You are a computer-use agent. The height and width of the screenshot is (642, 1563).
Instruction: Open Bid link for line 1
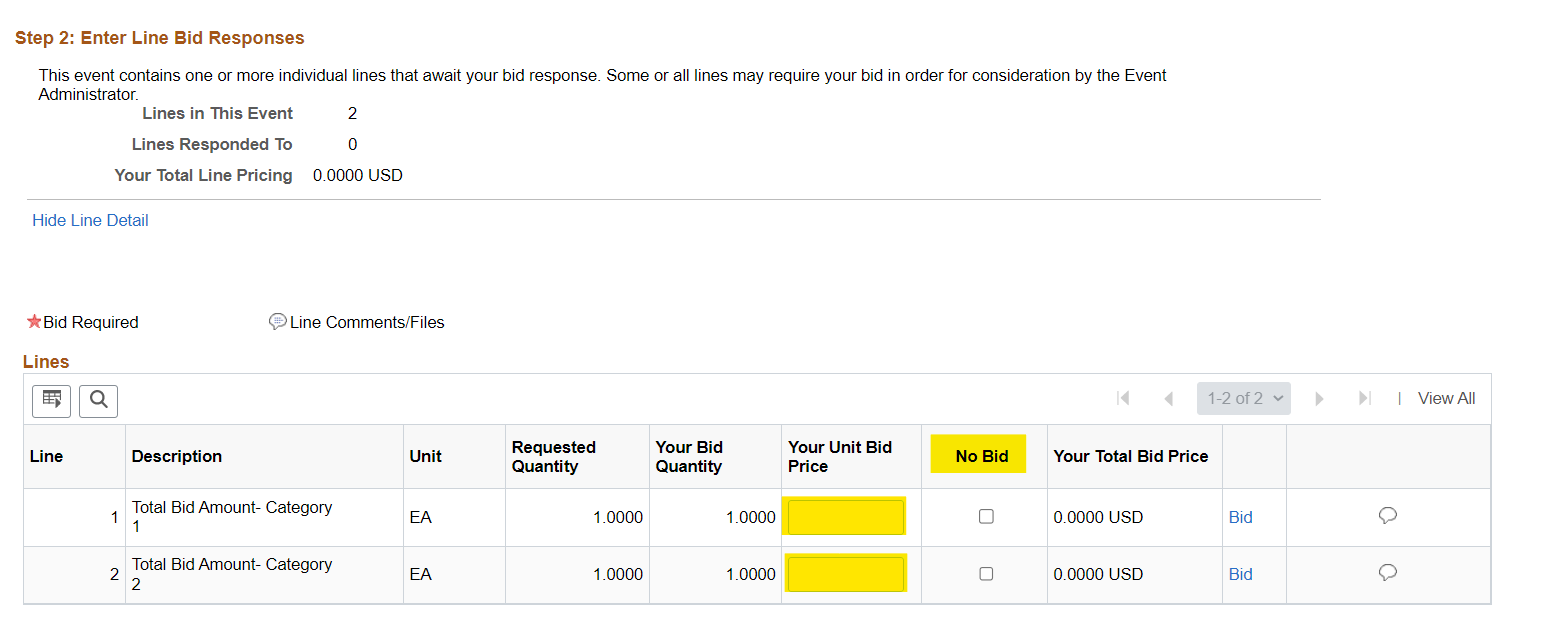pos(1240,517)
